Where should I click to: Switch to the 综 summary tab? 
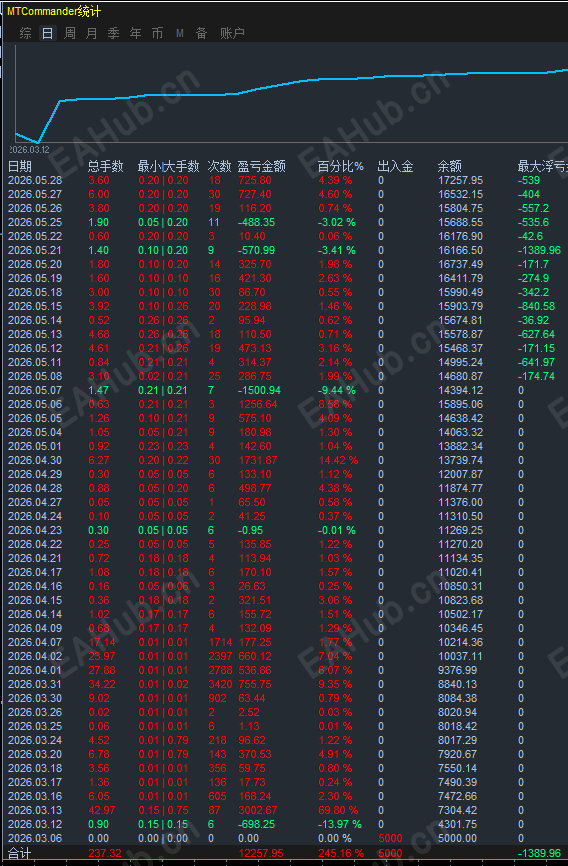point(25,33)
